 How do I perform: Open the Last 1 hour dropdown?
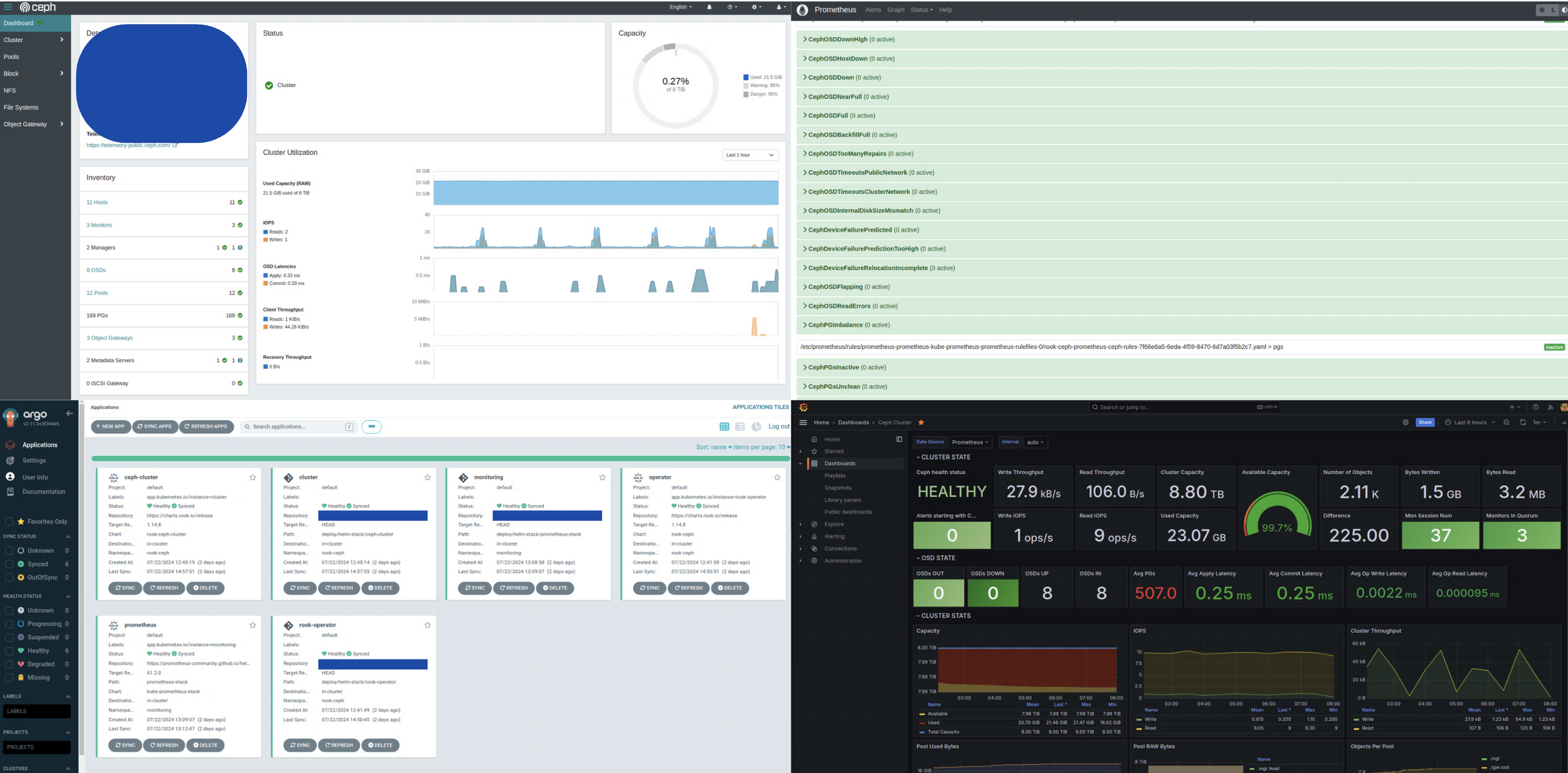point(750,155)
